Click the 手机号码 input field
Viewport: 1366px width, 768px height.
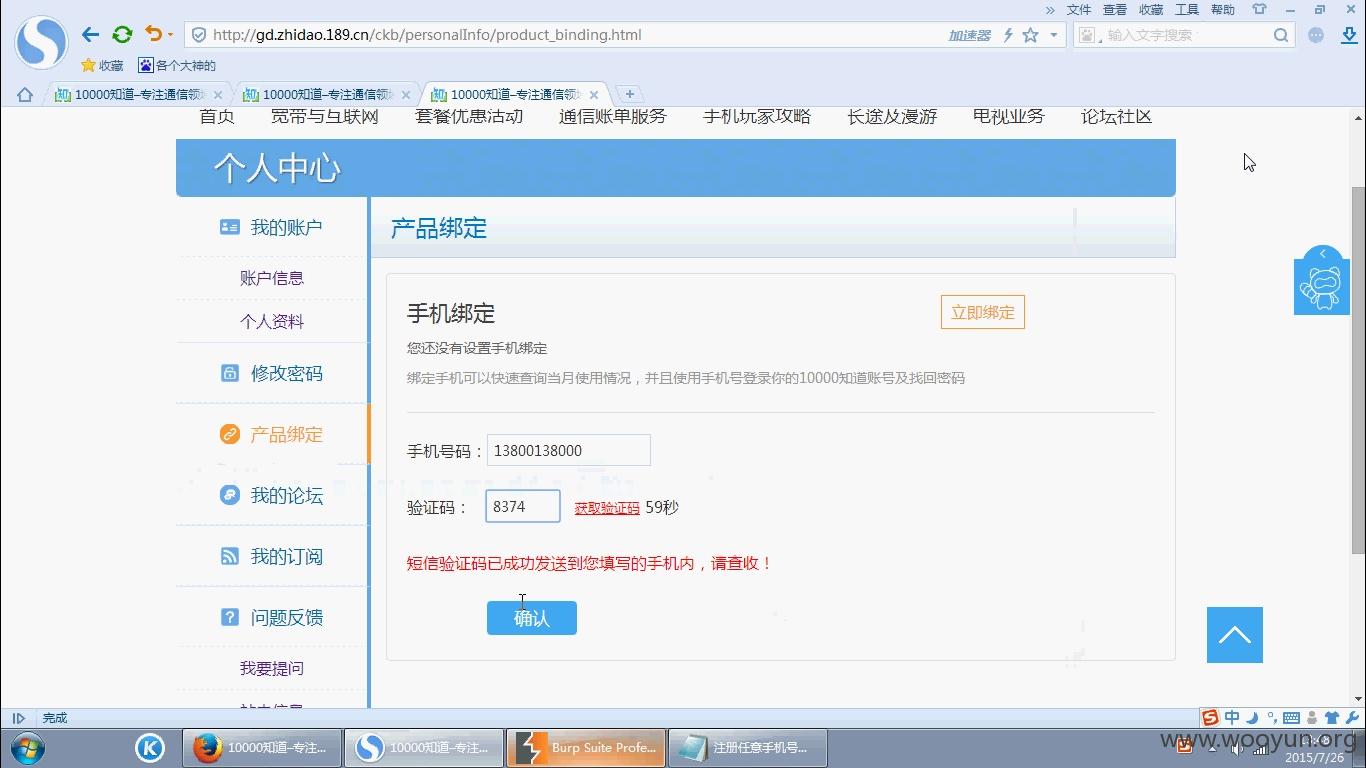pos(569,450)
